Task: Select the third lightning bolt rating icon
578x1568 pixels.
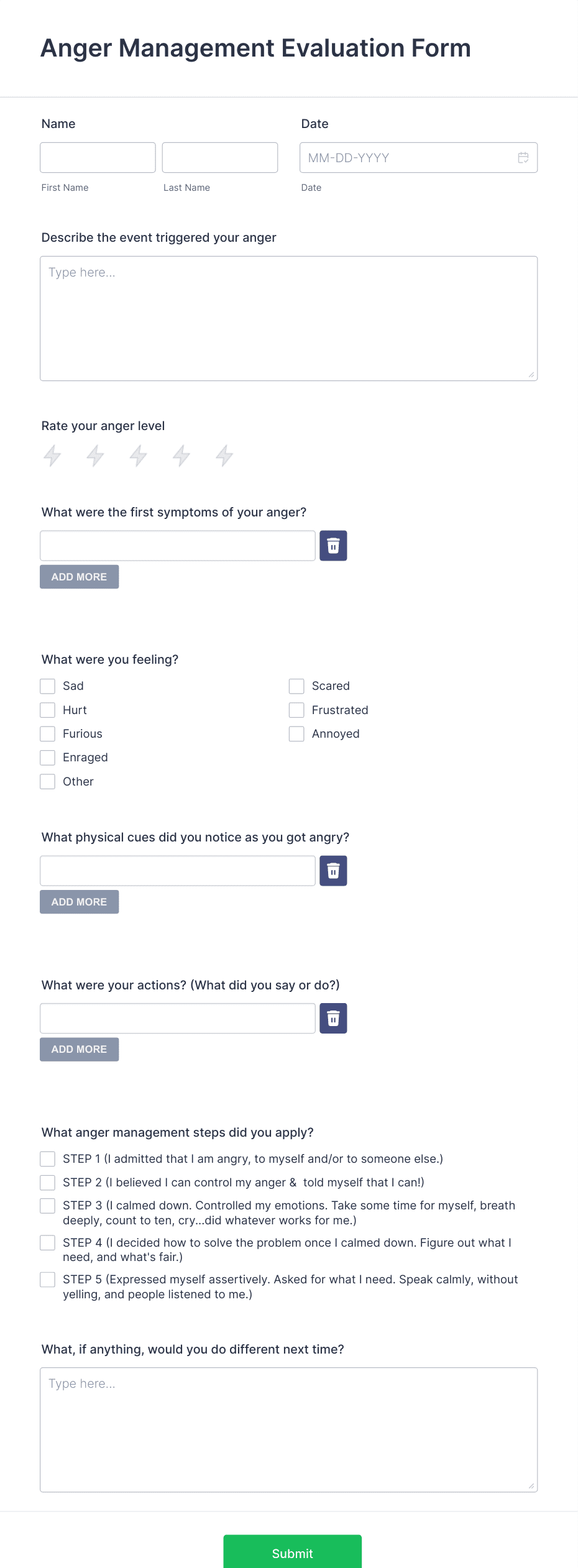Action: pyautogui.click(x=138, y=456)
